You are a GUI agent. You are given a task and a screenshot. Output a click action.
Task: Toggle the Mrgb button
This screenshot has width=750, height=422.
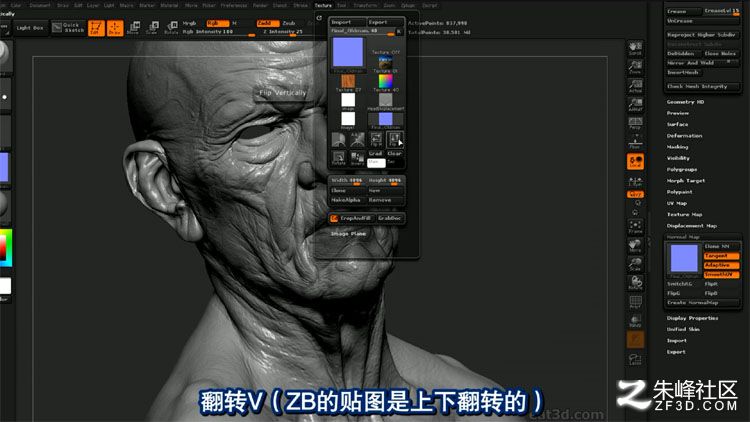pos(190,23)
